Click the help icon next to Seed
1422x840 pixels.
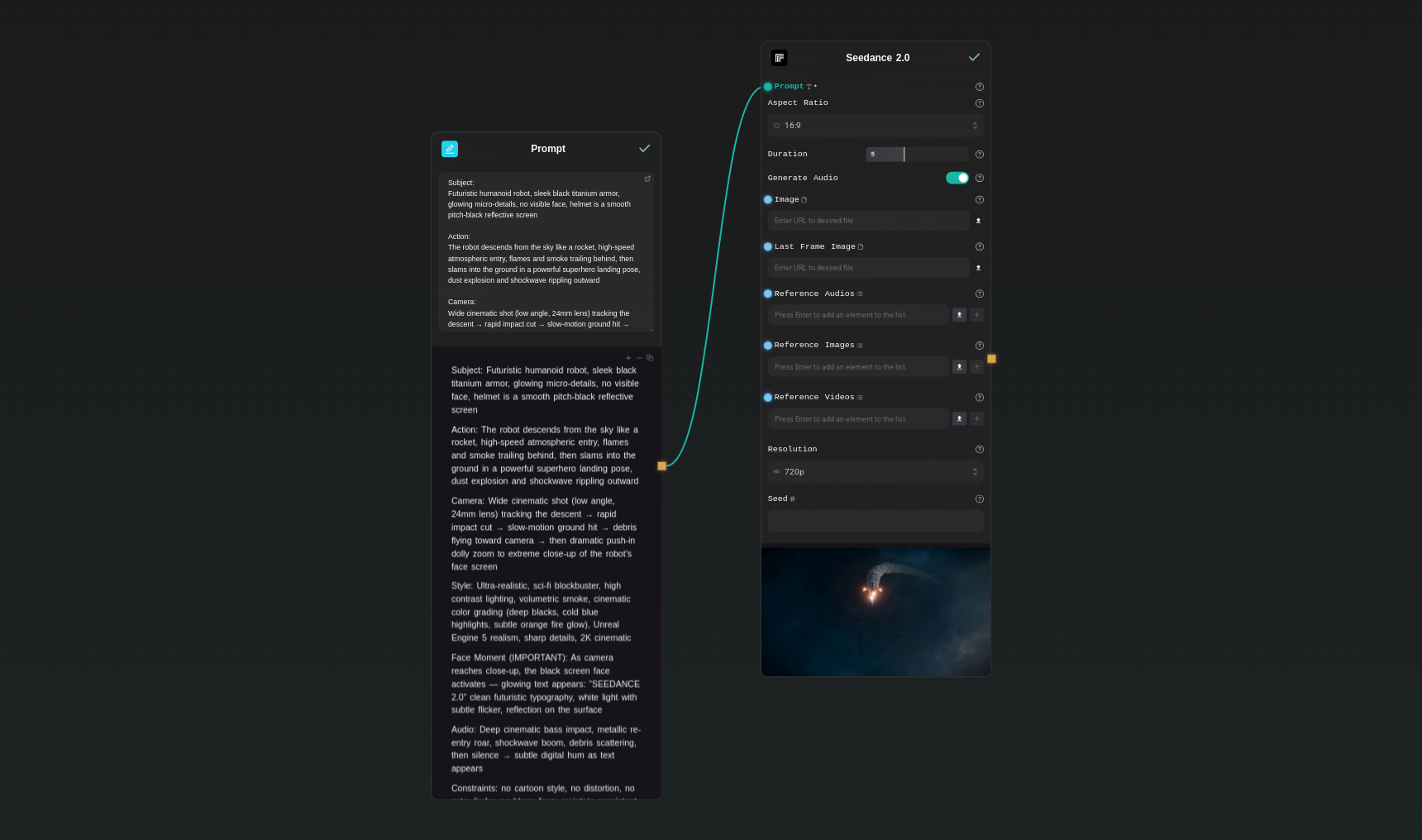pyautogui.click(x=979, y=499)
